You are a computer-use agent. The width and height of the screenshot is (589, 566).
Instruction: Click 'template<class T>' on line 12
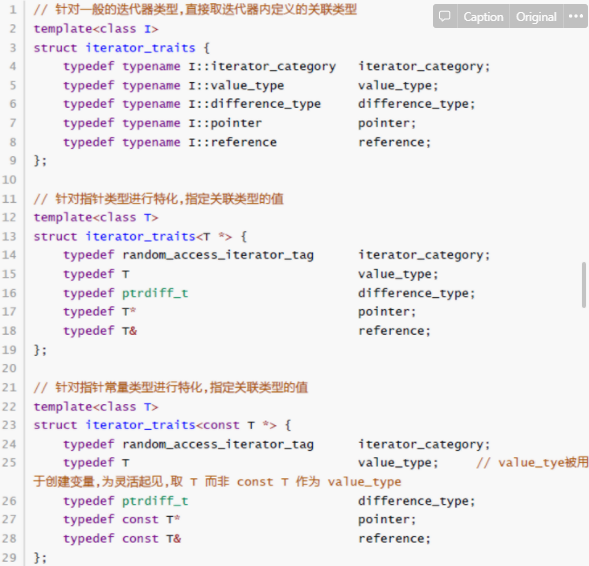[96, 218]
